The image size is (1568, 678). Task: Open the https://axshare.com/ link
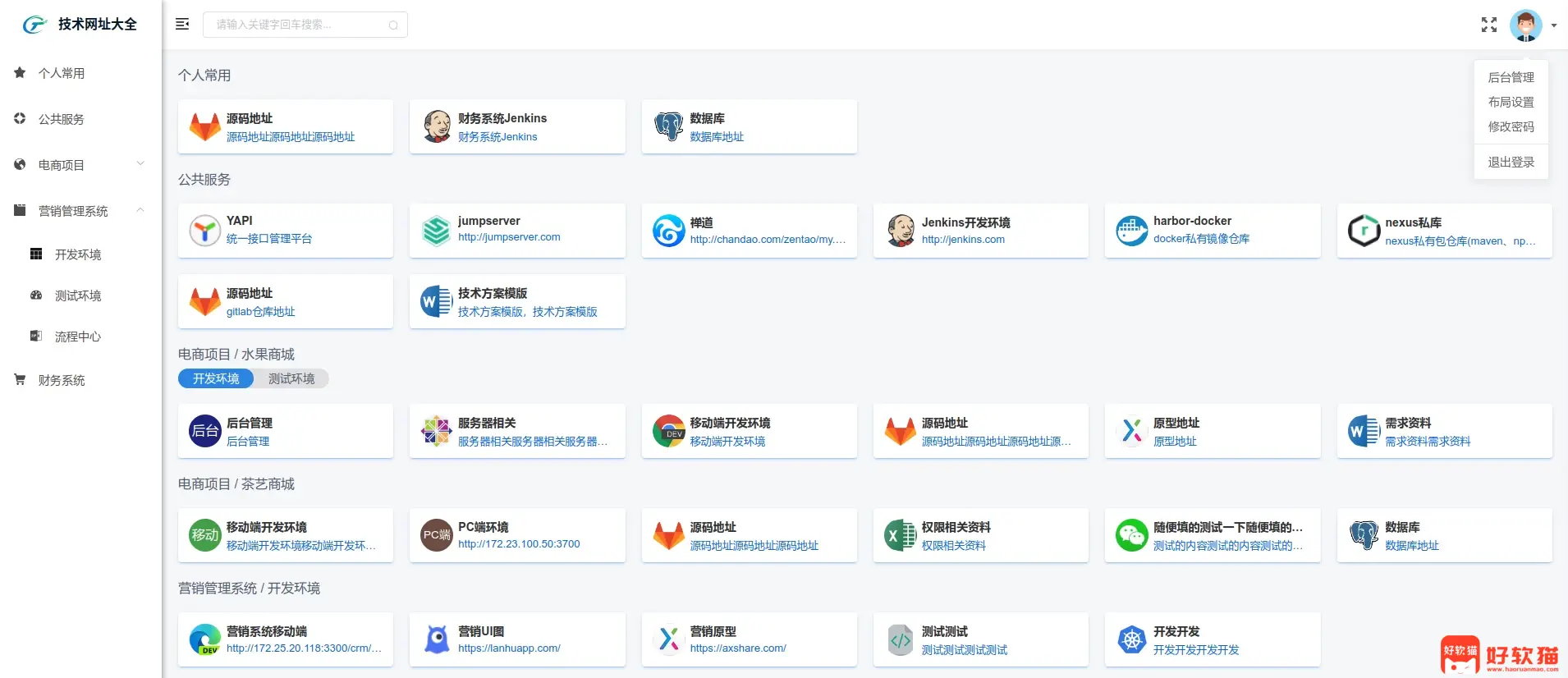pos(738,648)
